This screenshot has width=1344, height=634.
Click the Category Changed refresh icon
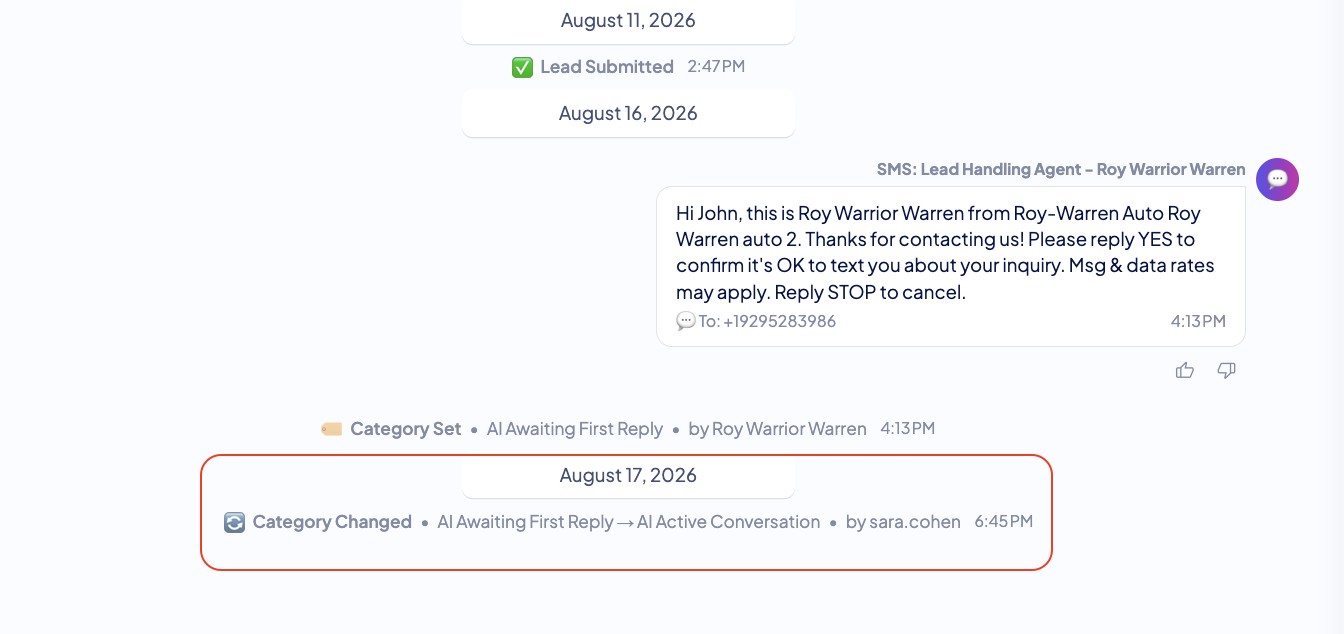(234, 522)
